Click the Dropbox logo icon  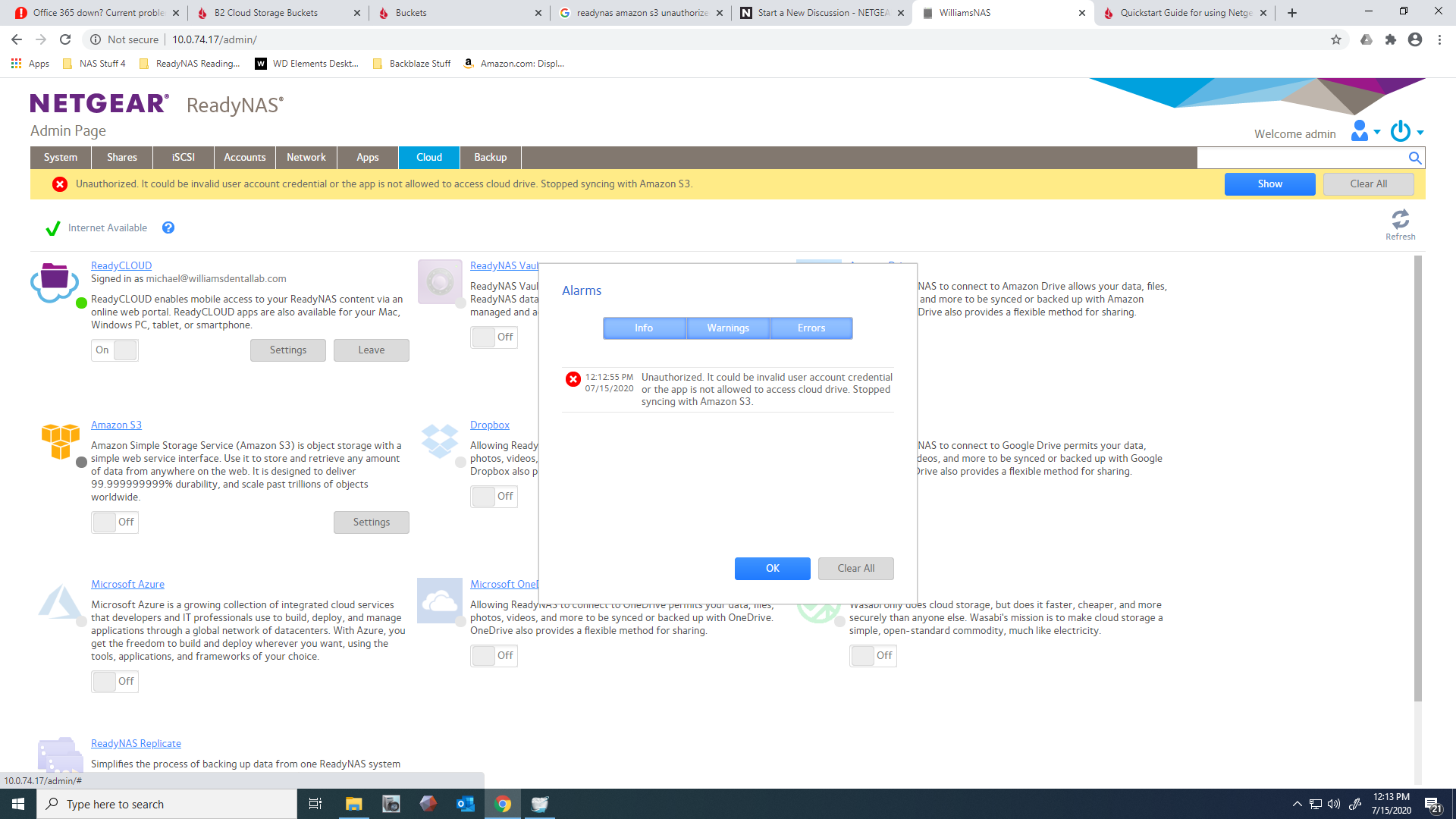[440, 441]
